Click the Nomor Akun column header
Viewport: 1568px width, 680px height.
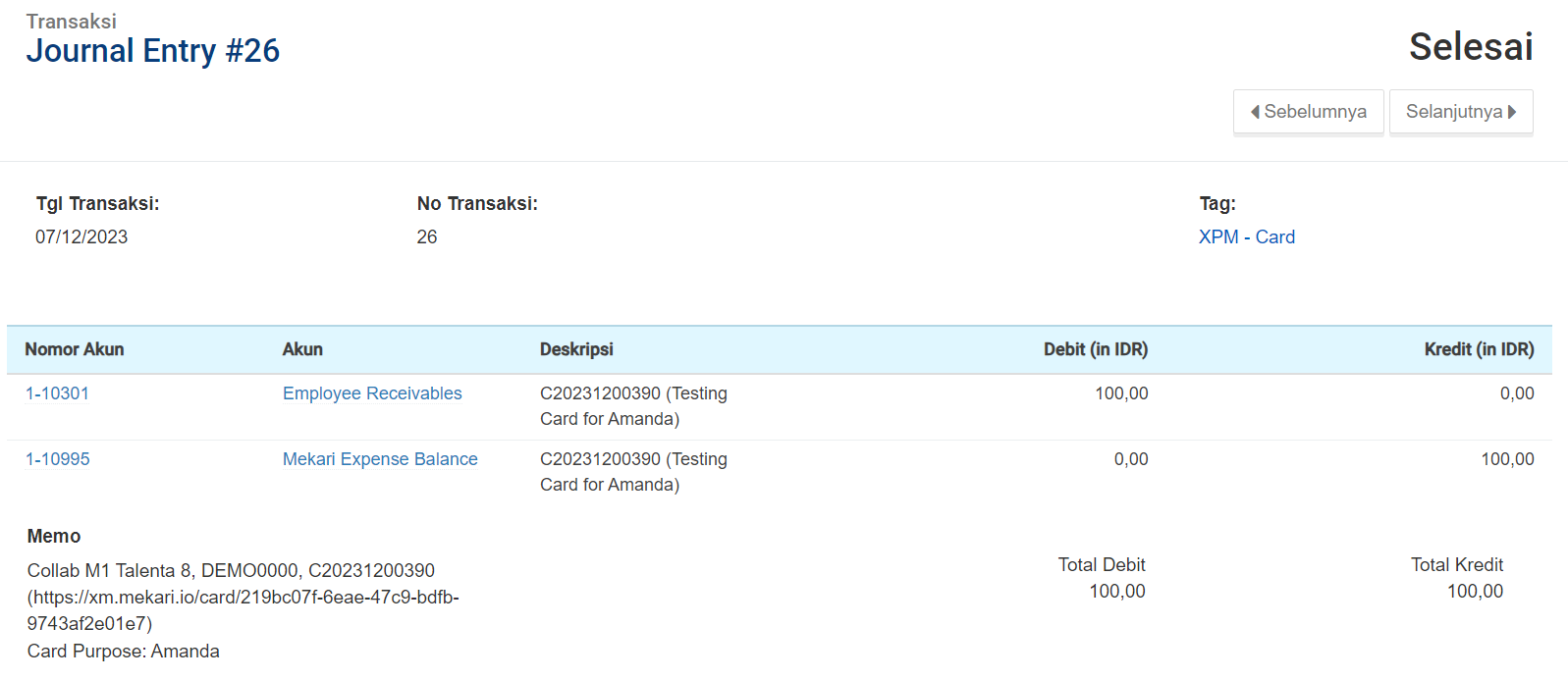(75, 349)
